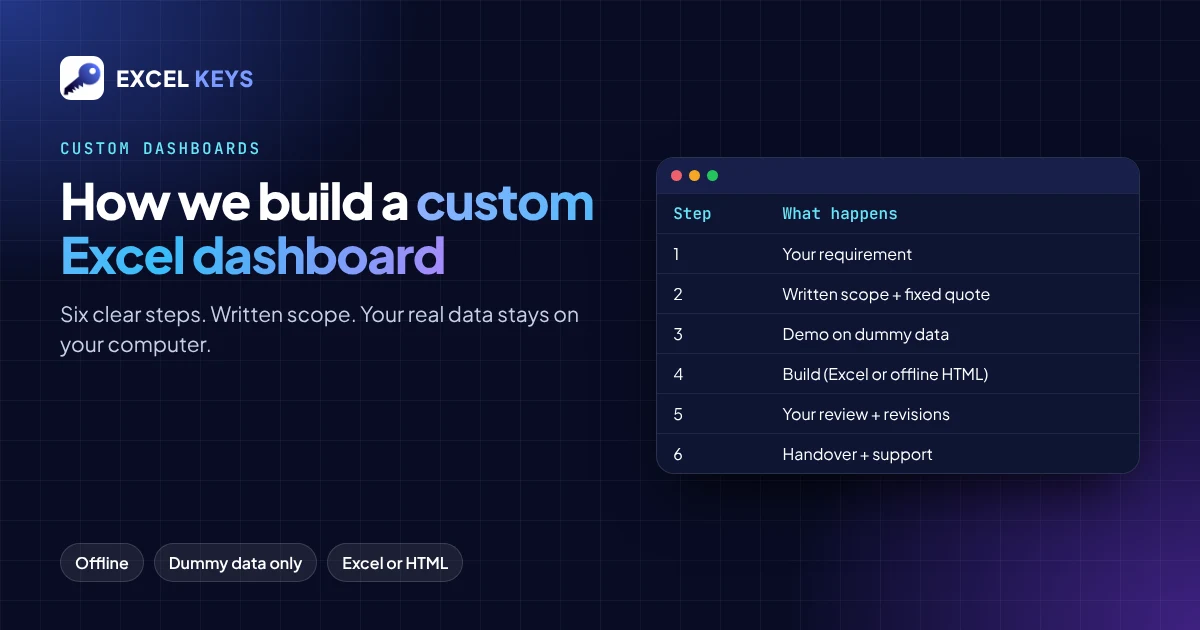
Task: Click step number 5 in the table
Action: pos(678,414)
